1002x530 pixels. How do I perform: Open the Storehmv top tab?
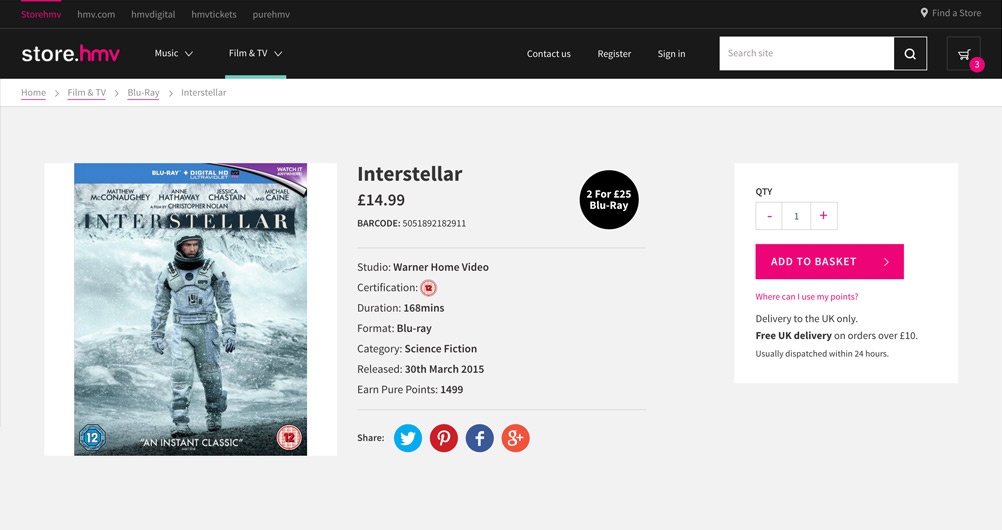41,14
